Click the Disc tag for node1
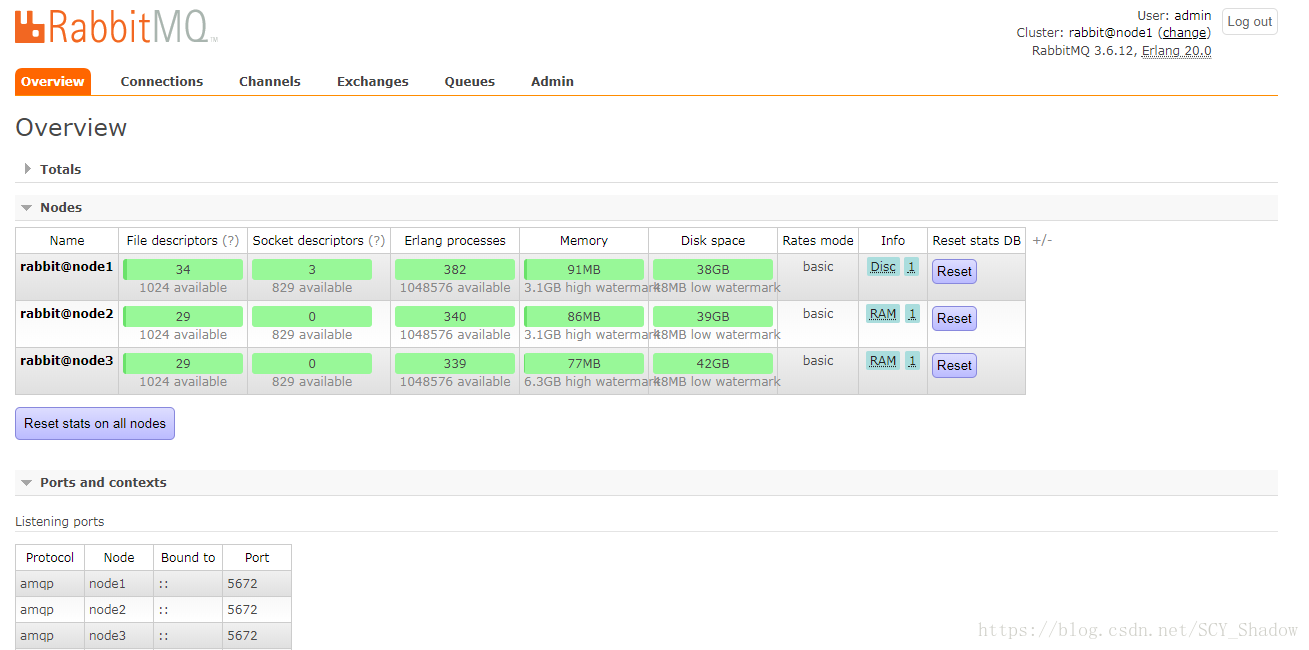The height and width of the screenshot is (650, 1309). pyautogui.click(x=883, y=267)
